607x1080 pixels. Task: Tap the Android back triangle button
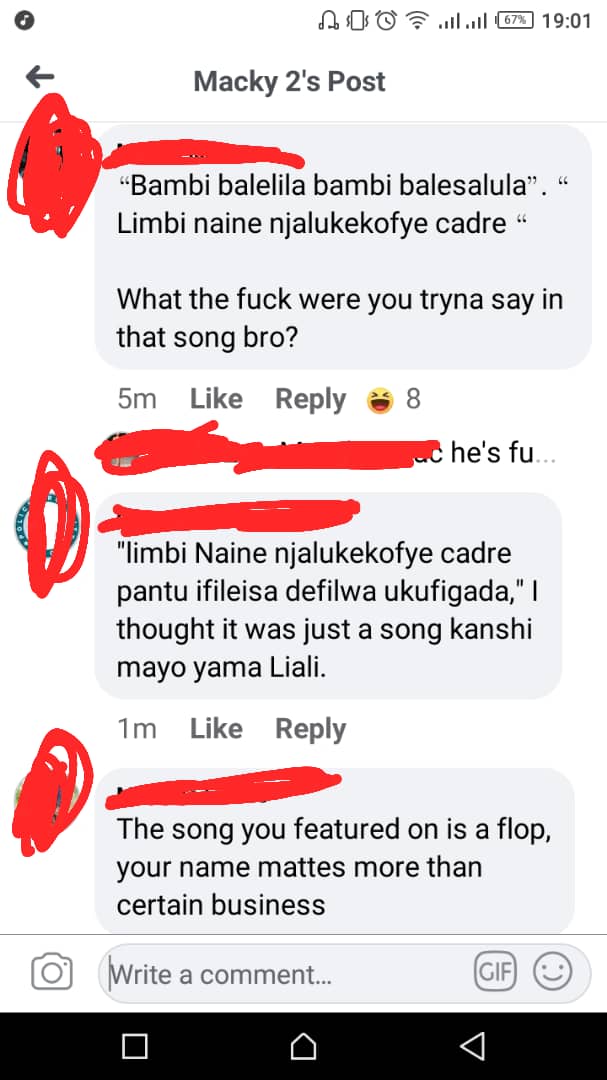(x=473, y=1046)
